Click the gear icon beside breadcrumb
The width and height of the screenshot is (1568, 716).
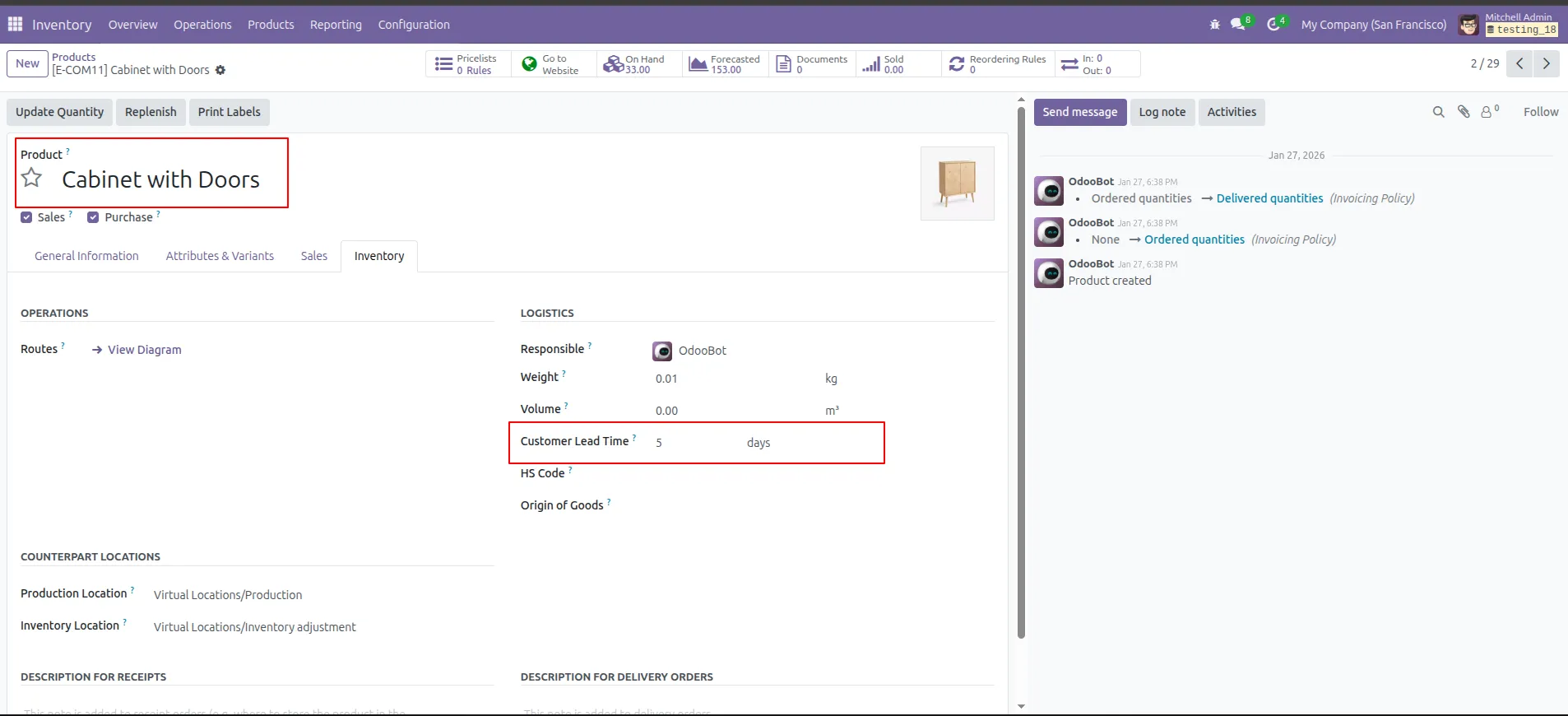click(x=220, y=71)
